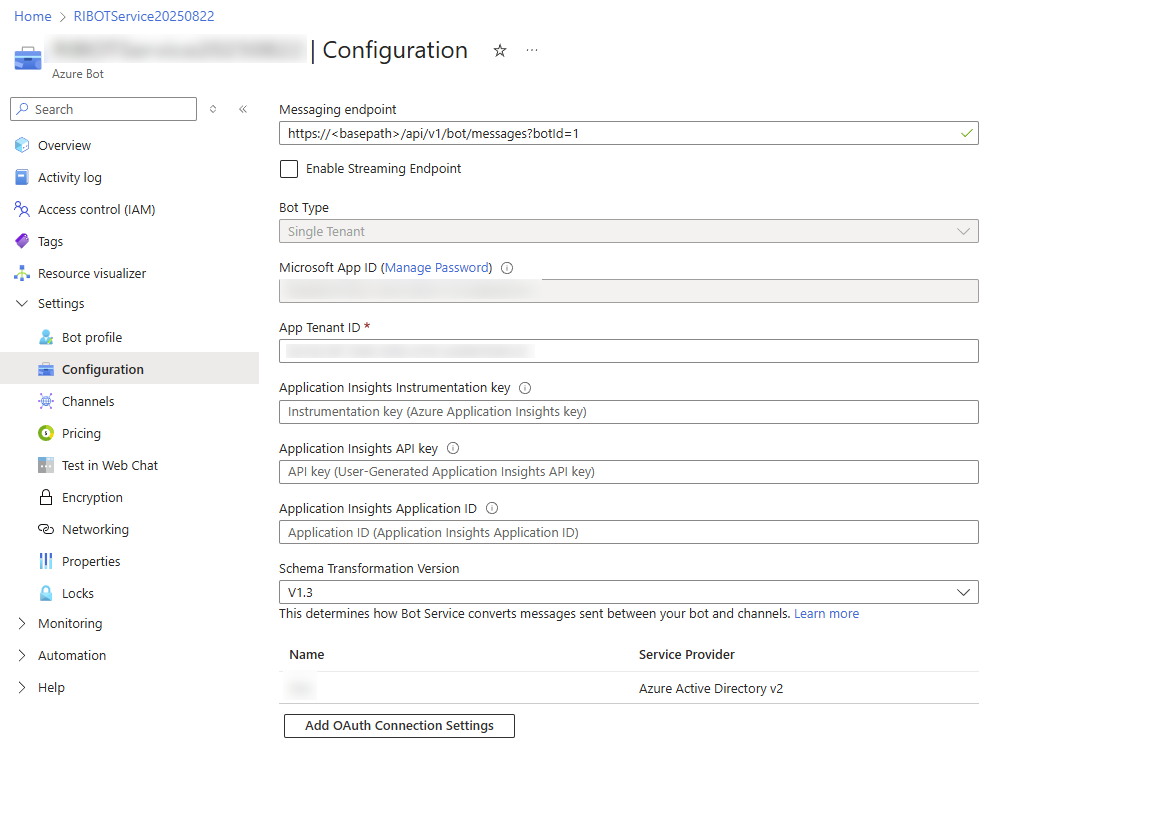Open the Properties page
The height and width of the screenshot is (837, 1176).
[x=91, y=562]
